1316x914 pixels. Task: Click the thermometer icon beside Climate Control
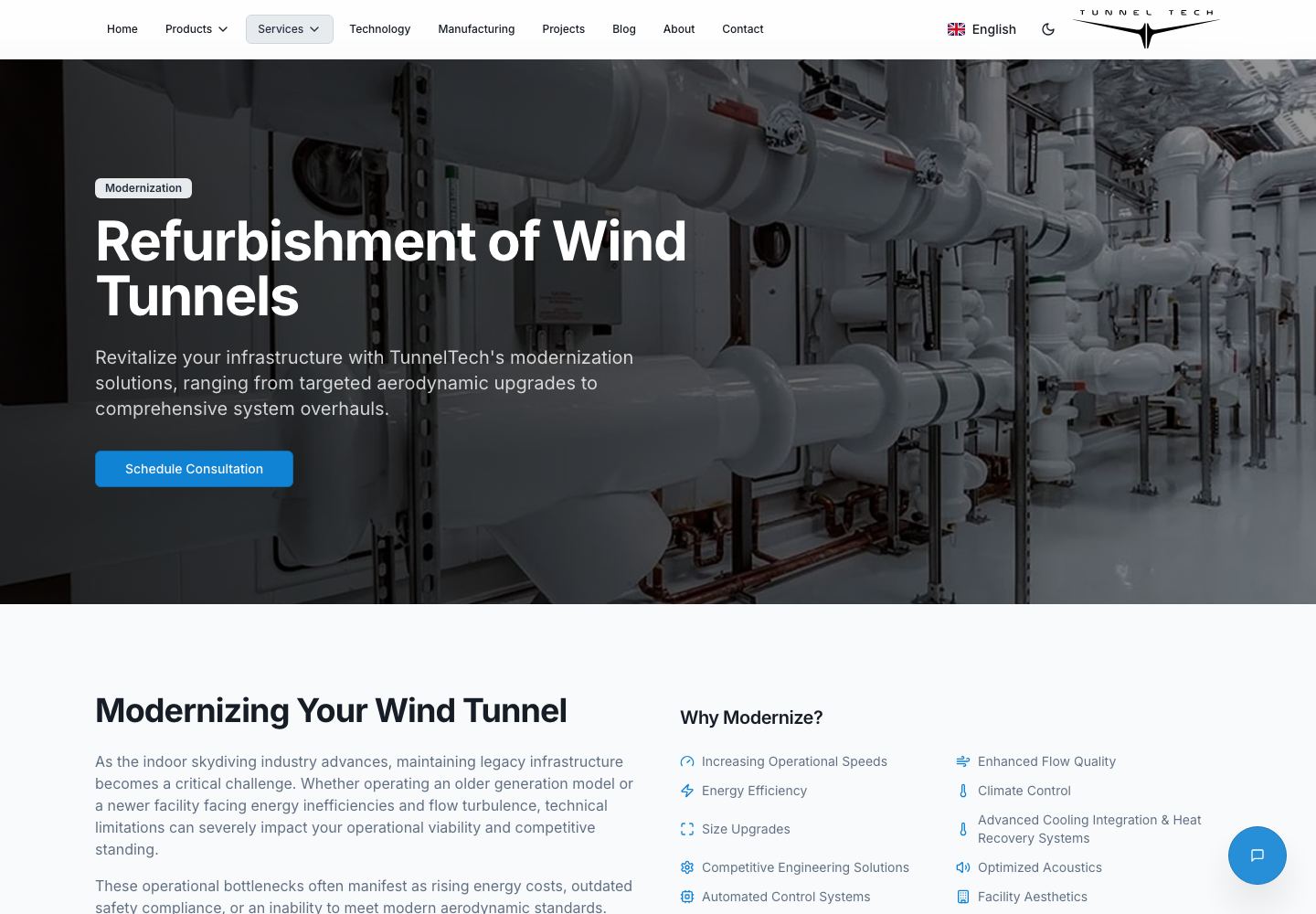click(963, 791)
